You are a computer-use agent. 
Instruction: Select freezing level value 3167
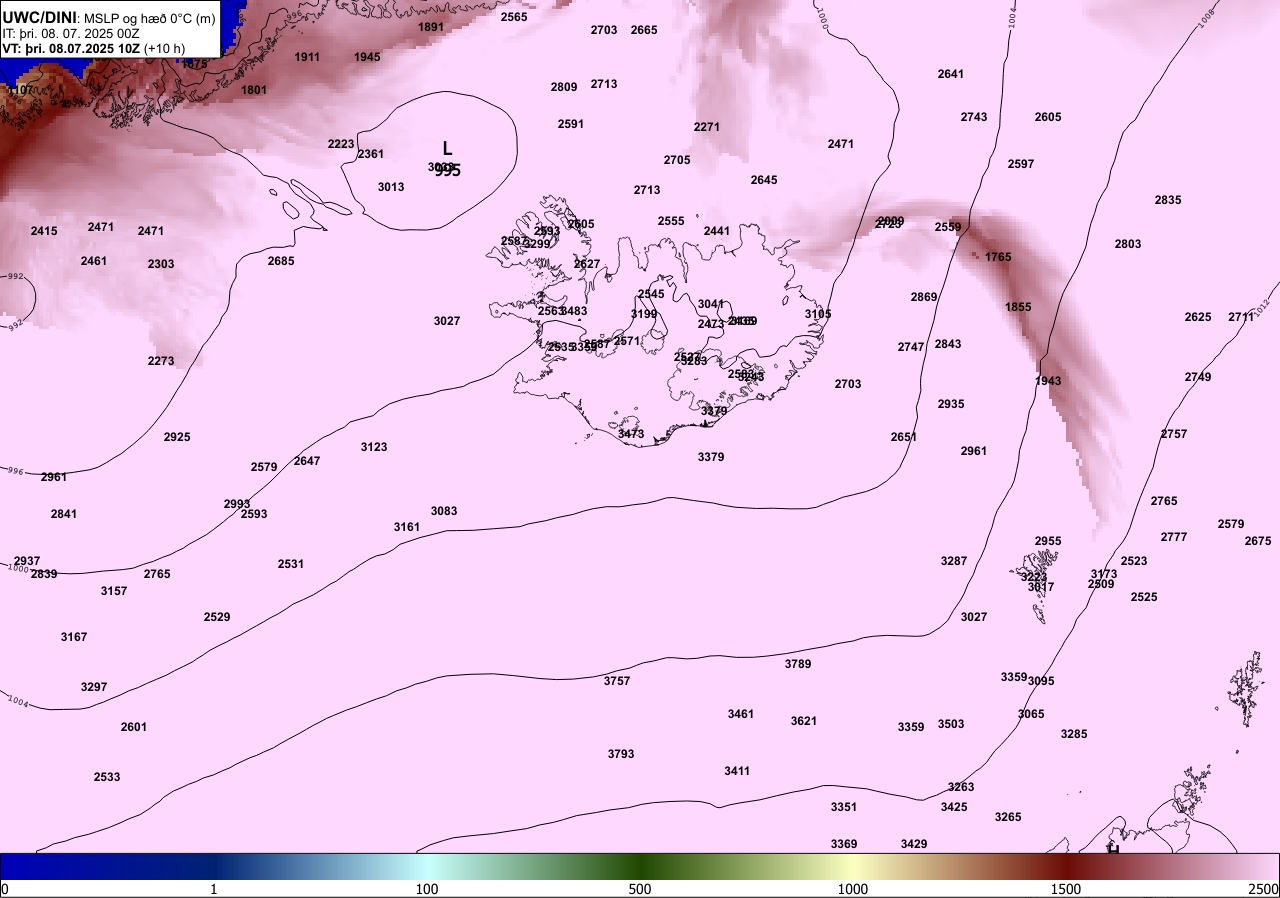(x=74, y=637)
